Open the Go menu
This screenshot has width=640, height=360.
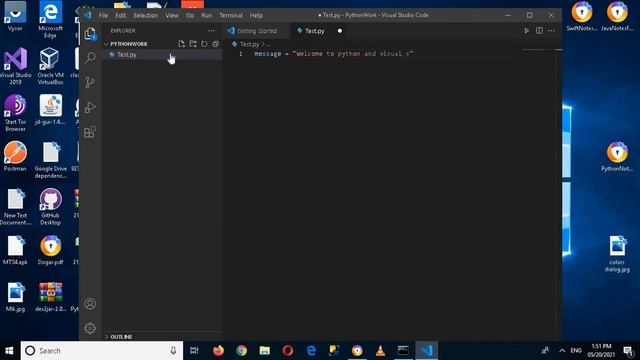190,15
